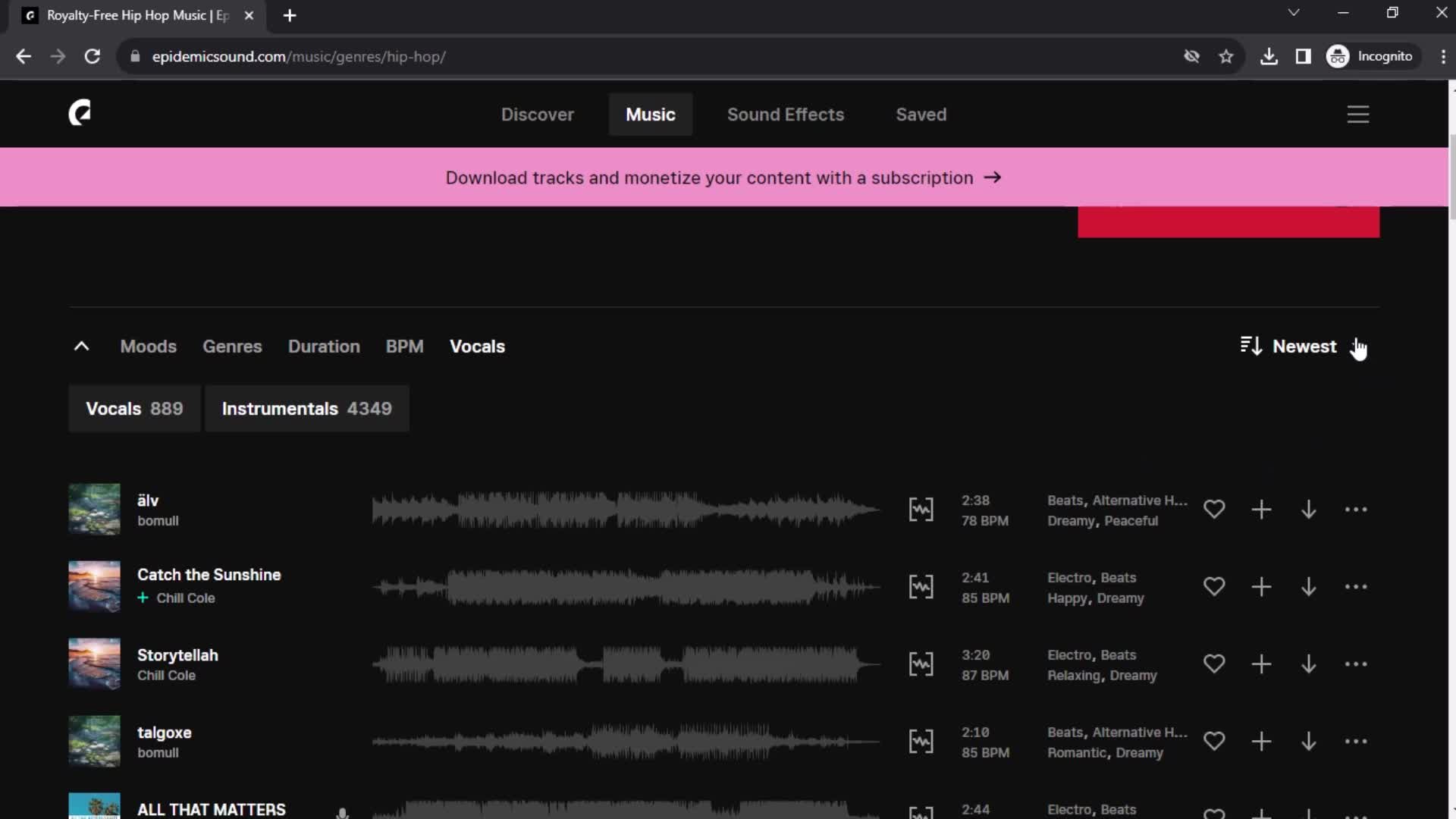Viewport: 1456px width, 819px height.
Task: Open browser downloads icon
Action: coord(1269,57)
